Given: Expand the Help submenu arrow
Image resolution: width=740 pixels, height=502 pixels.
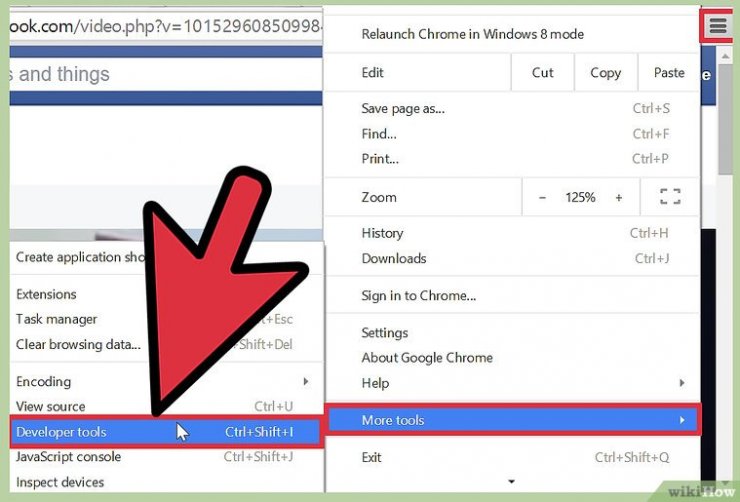Looking at the screenshot, I should [x=681, y=383].
